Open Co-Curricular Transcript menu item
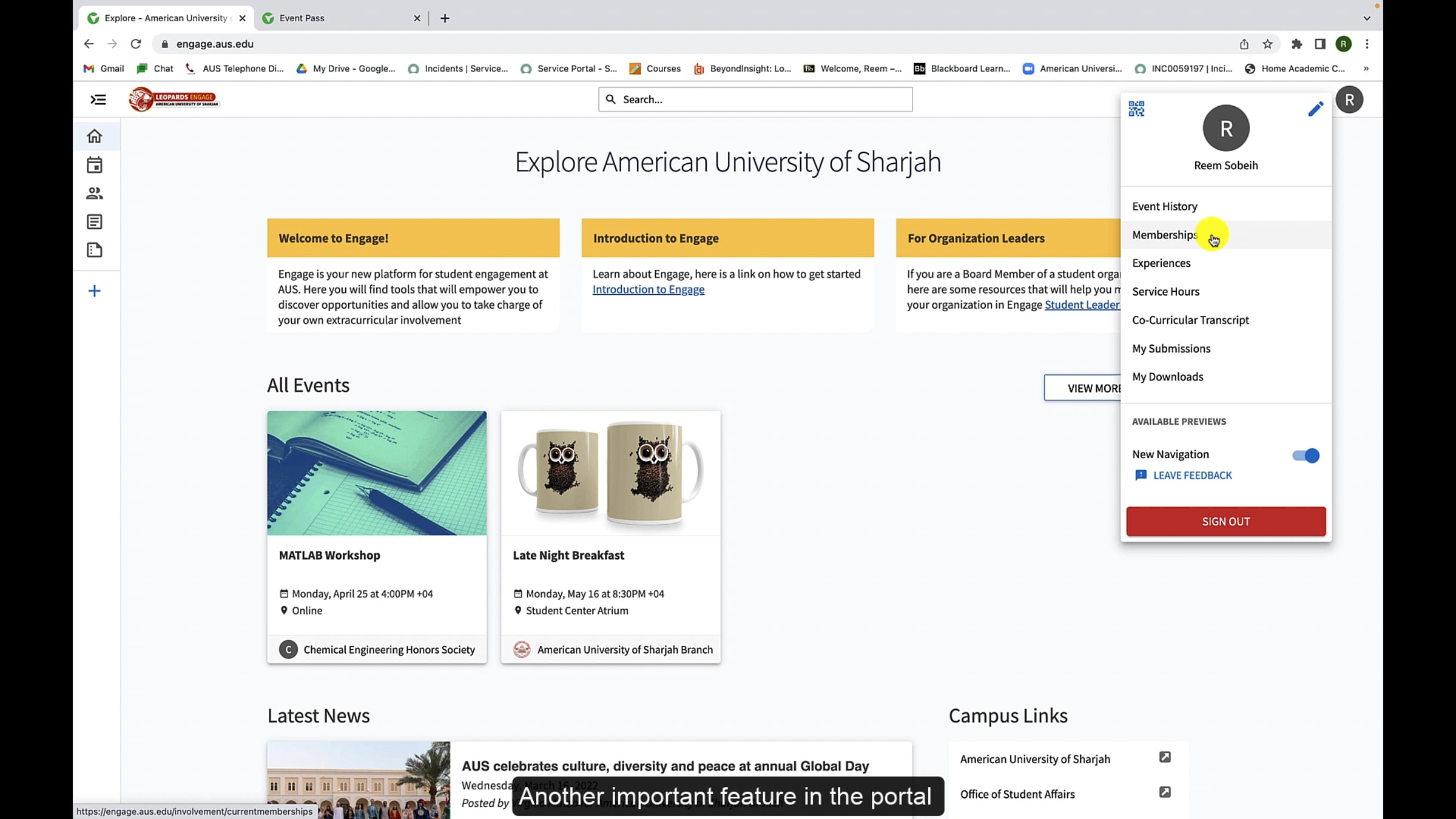Viewport: 1456px width, 819px height. click(1226, 320)
